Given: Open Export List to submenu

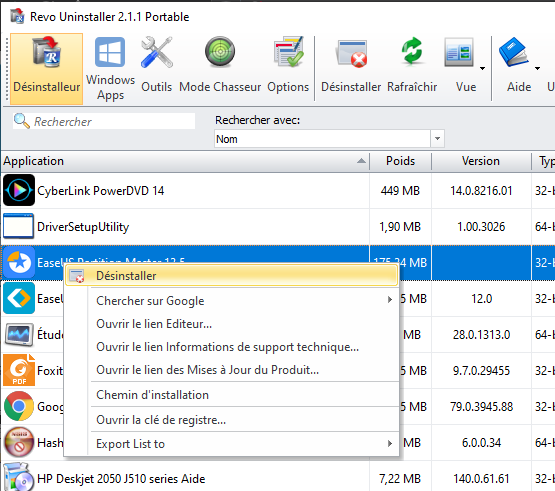Looking at the screenshot, I should (232, 444).
